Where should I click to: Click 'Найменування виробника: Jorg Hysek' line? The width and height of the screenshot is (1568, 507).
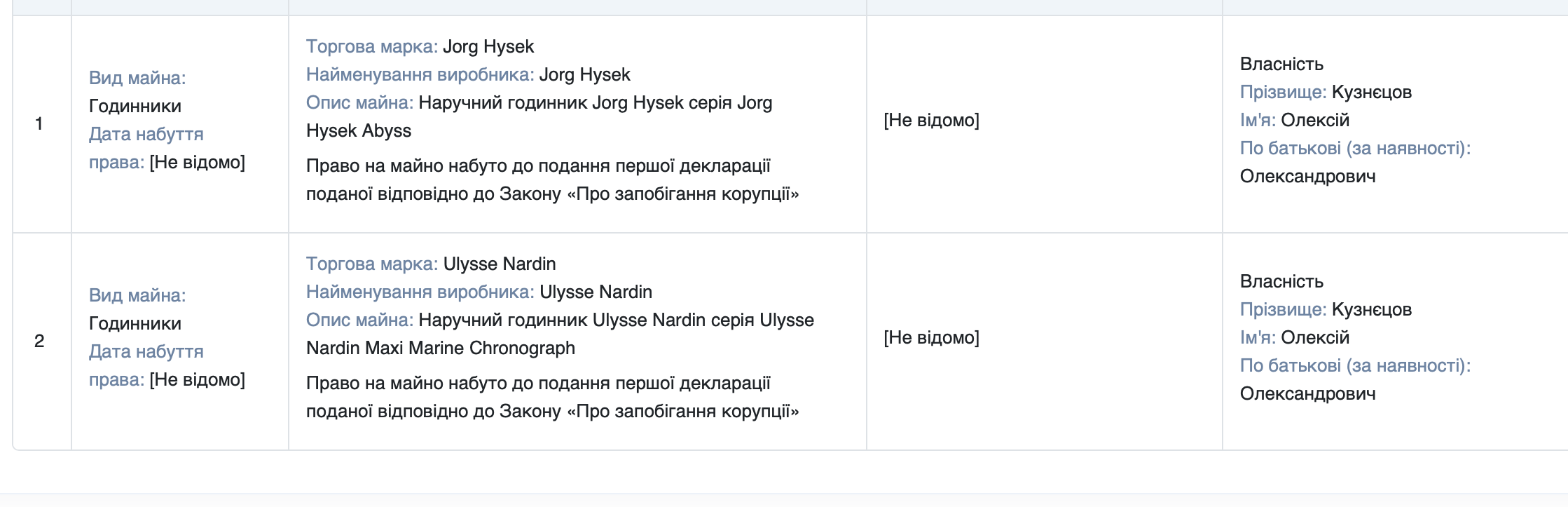[x=468, y=74]
